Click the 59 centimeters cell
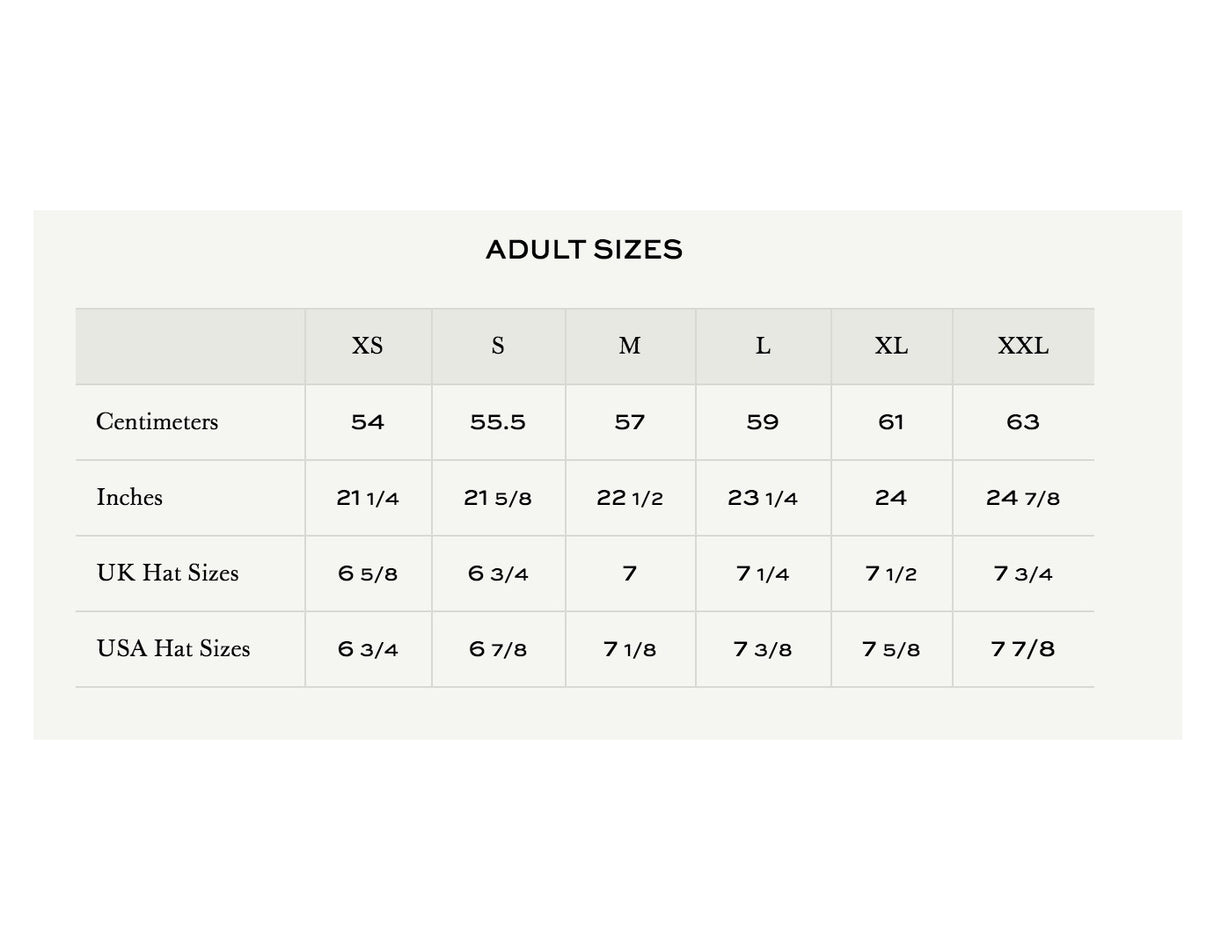The image size is (1214, 950). [x=762, y=422]
